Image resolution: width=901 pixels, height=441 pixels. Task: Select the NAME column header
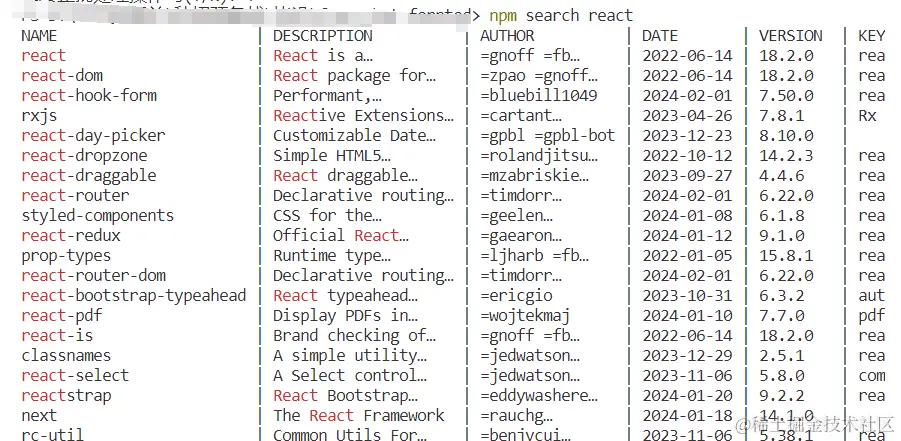(x=39, y=36)
